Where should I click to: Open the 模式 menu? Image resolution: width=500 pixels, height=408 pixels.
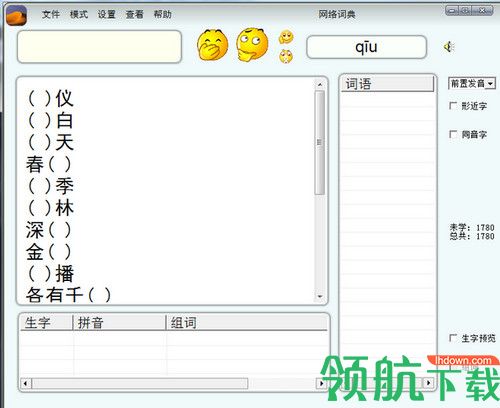[x=79, y=14]
